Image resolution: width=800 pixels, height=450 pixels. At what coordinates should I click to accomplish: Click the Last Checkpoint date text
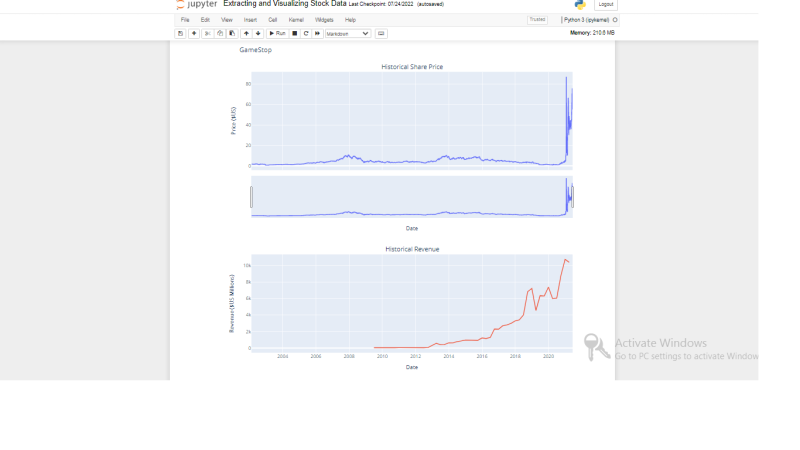pos(381,4)
